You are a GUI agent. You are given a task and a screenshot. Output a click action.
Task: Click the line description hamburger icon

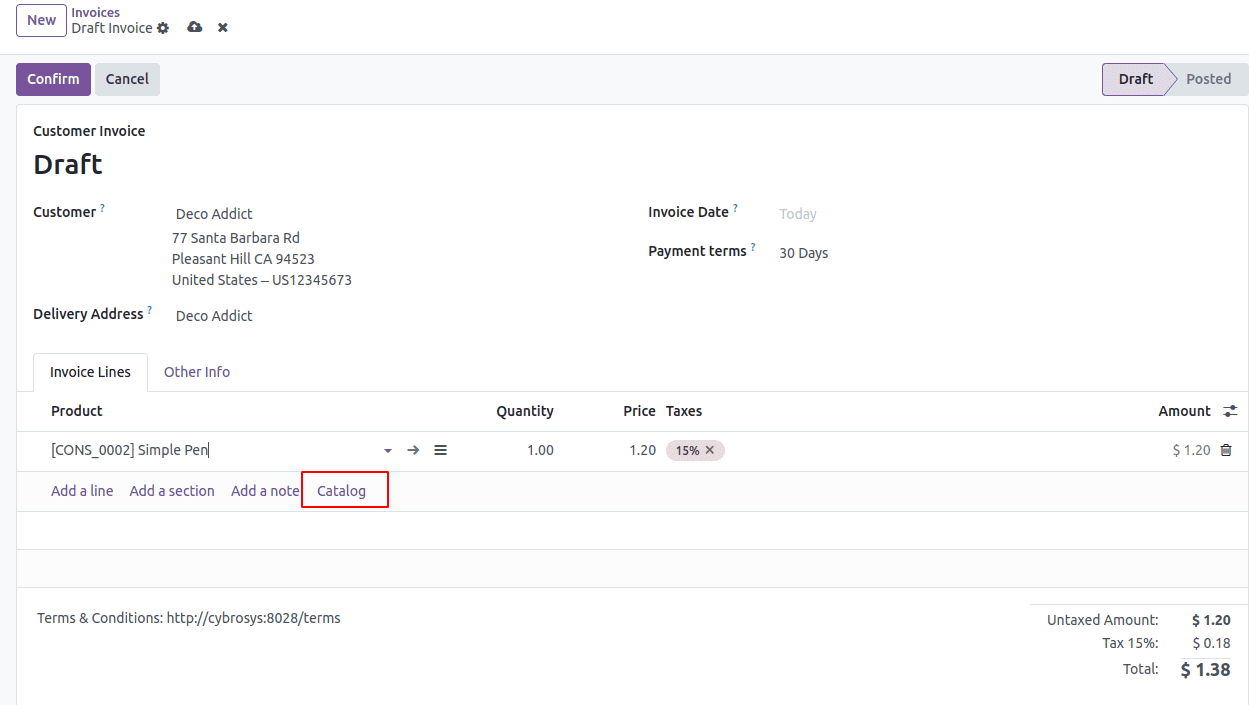click(440, 451)
